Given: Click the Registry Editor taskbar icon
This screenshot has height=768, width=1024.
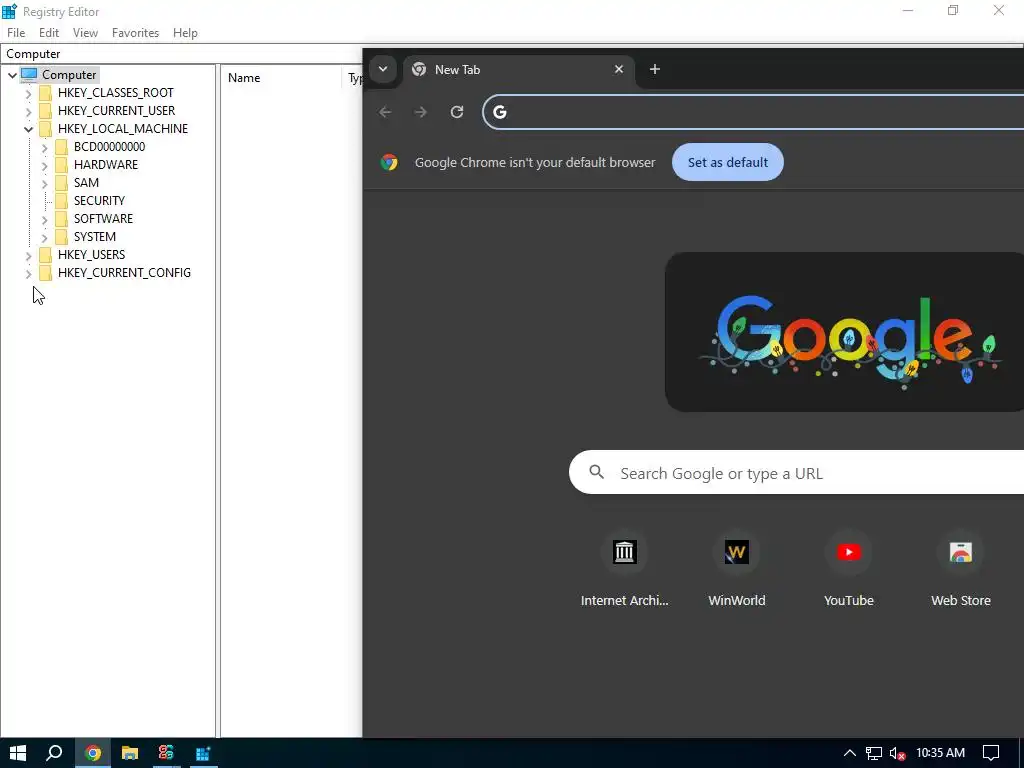Looking at the screenshot, I should pos(203,753).
